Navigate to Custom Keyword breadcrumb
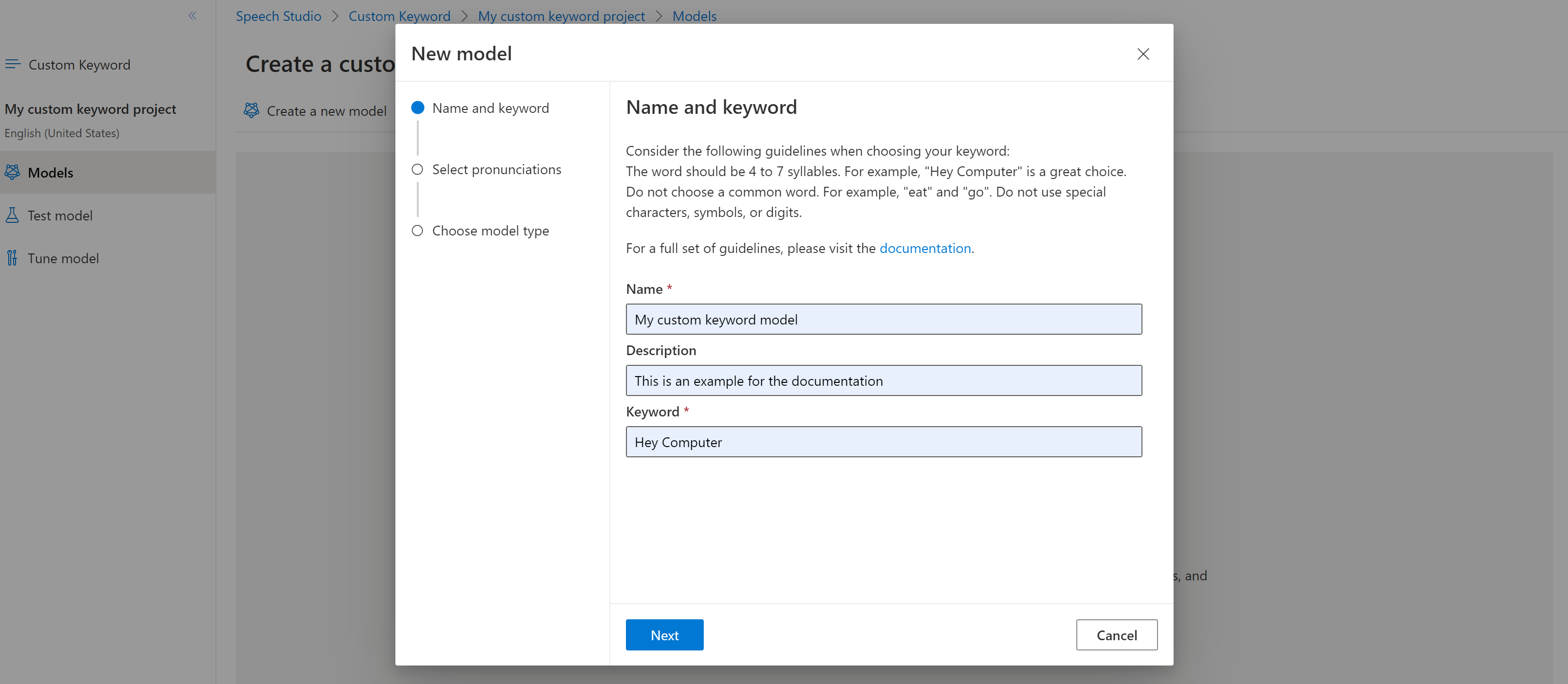Screen dimensions: 1568x684 (398, 15)
